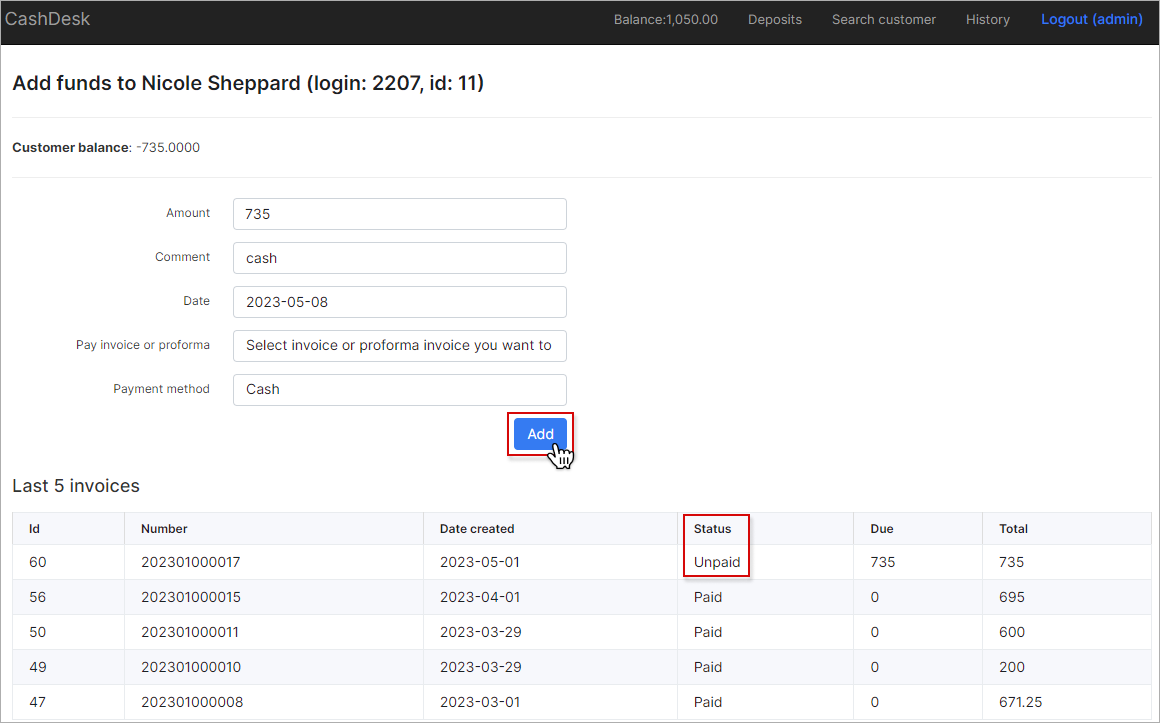Click the Status column header
The image size is (1160, 723).
pyautogui.click(x=712, y=529)
